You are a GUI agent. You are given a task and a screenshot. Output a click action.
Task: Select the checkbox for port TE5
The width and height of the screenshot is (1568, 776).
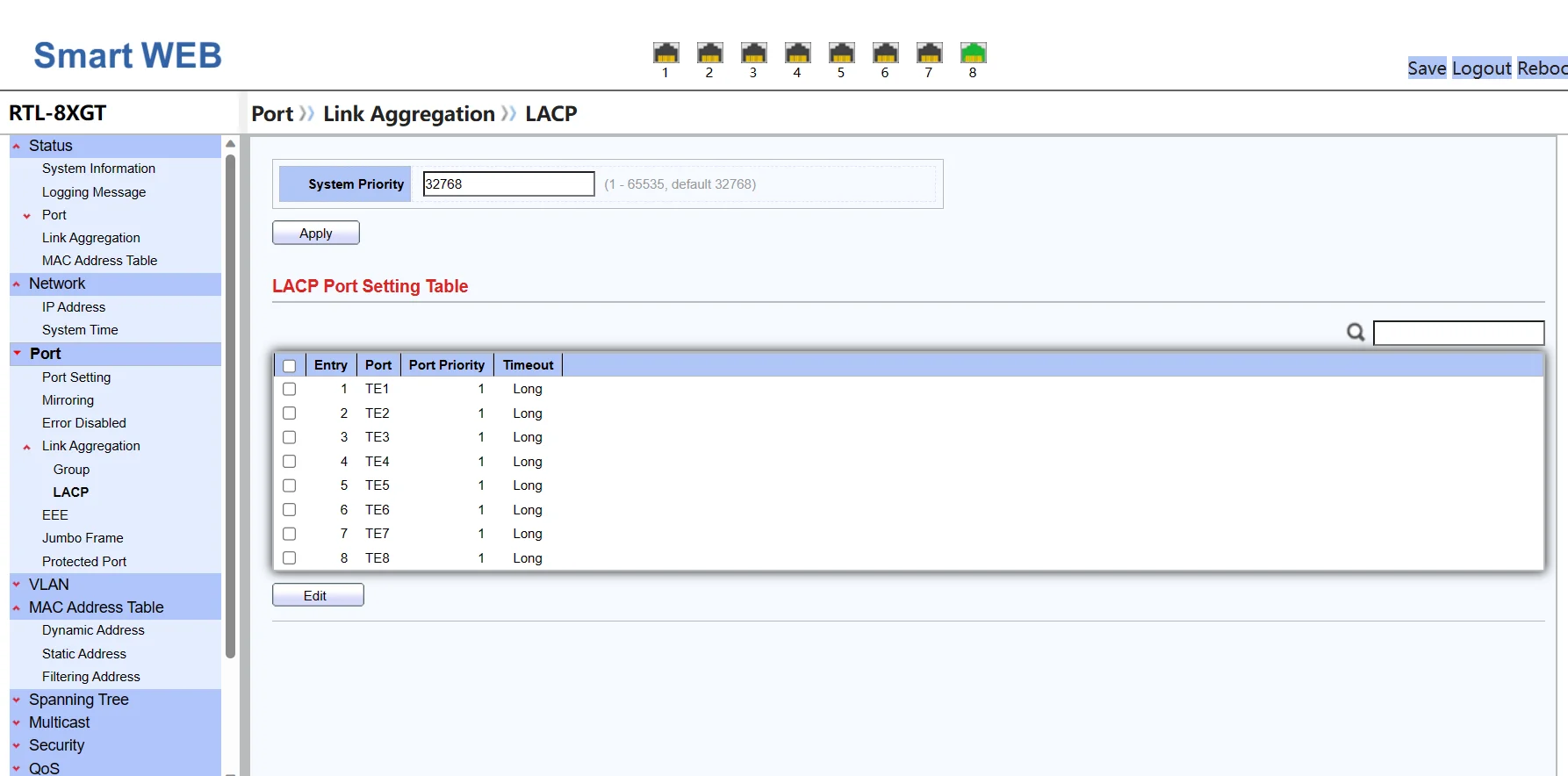pos(290,485)
